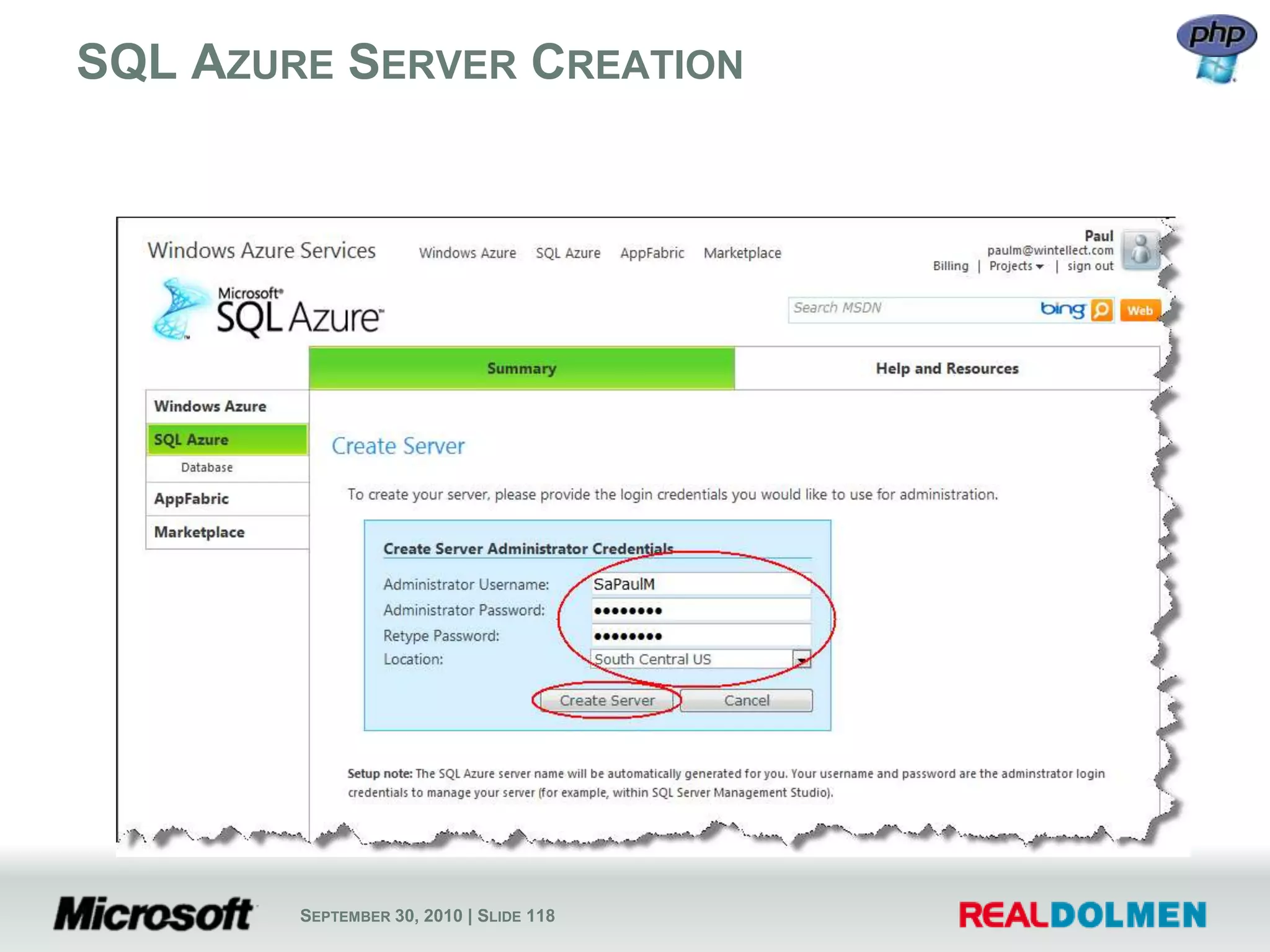Image resolution: width=1270 pixels, height=952 pixels.
Task: Focus the Retype Password field
Action: [x=701, y=635]
